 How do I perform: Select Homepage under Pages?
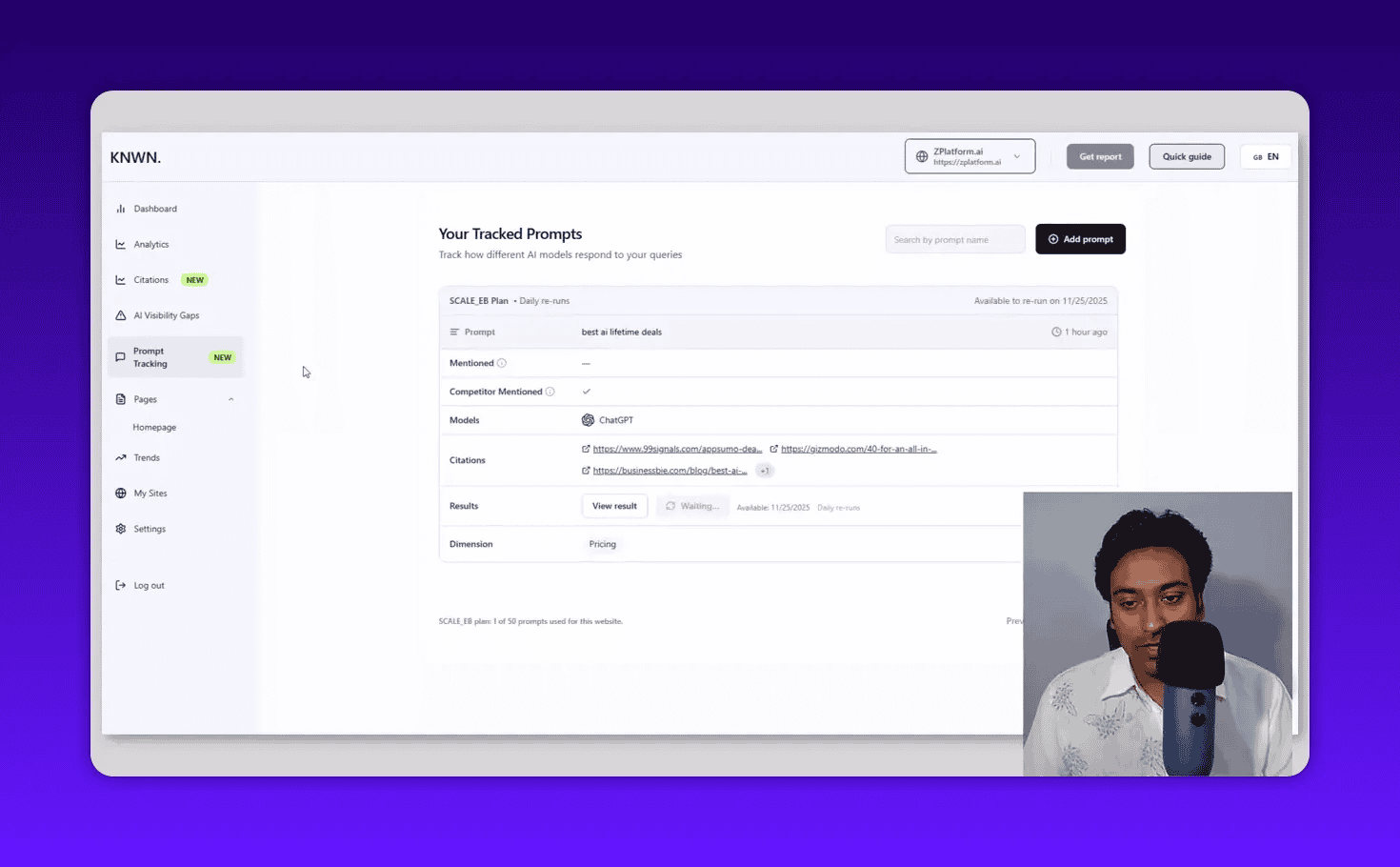pyautogui.click(x=154, y=428)
